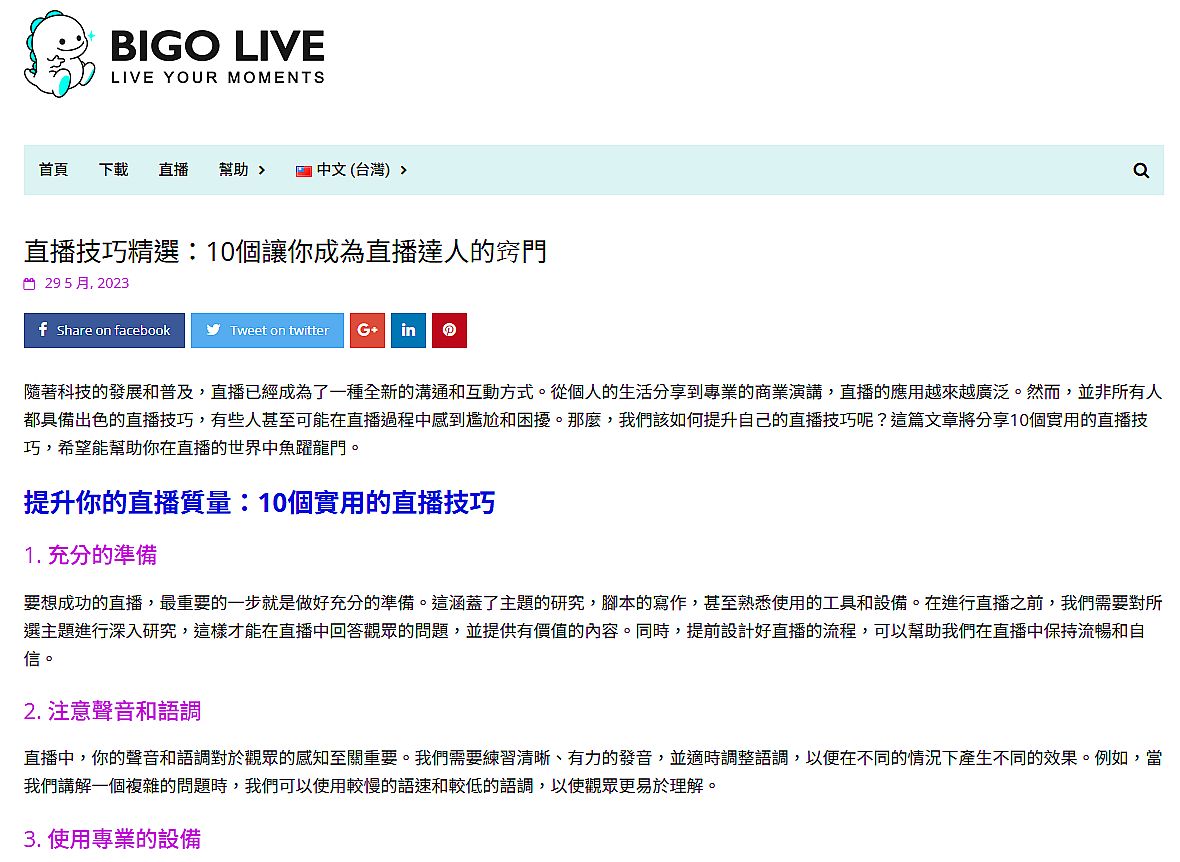Click the Taiwan flag icon

pos(304,171)
